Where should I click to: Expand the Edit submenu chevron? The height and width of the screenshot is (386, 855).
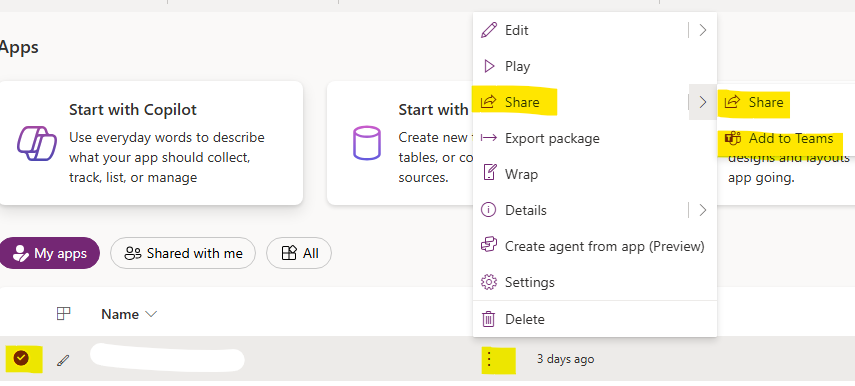pos(703,30)
